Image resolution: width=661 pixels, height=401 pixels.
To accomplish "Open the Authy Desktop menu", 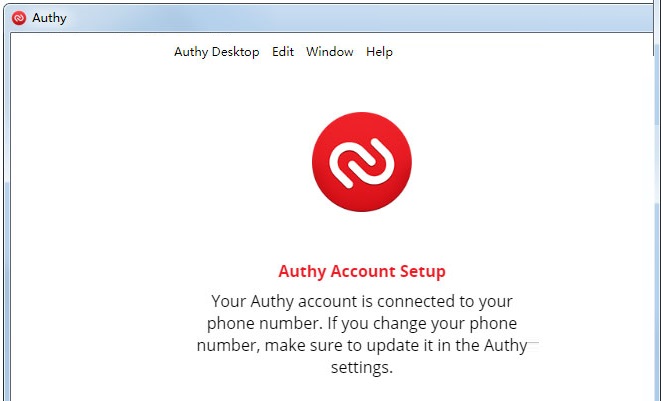I will 217,52.
